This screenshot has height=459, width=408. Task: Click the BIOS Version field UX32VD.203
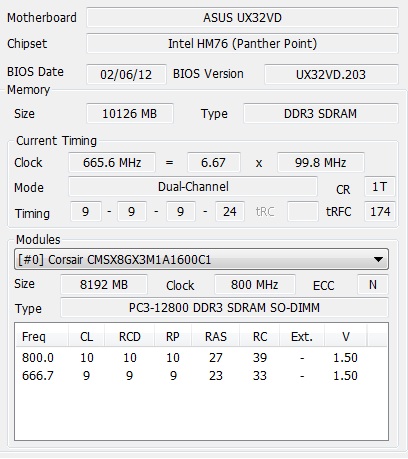(x=331, y=74)
